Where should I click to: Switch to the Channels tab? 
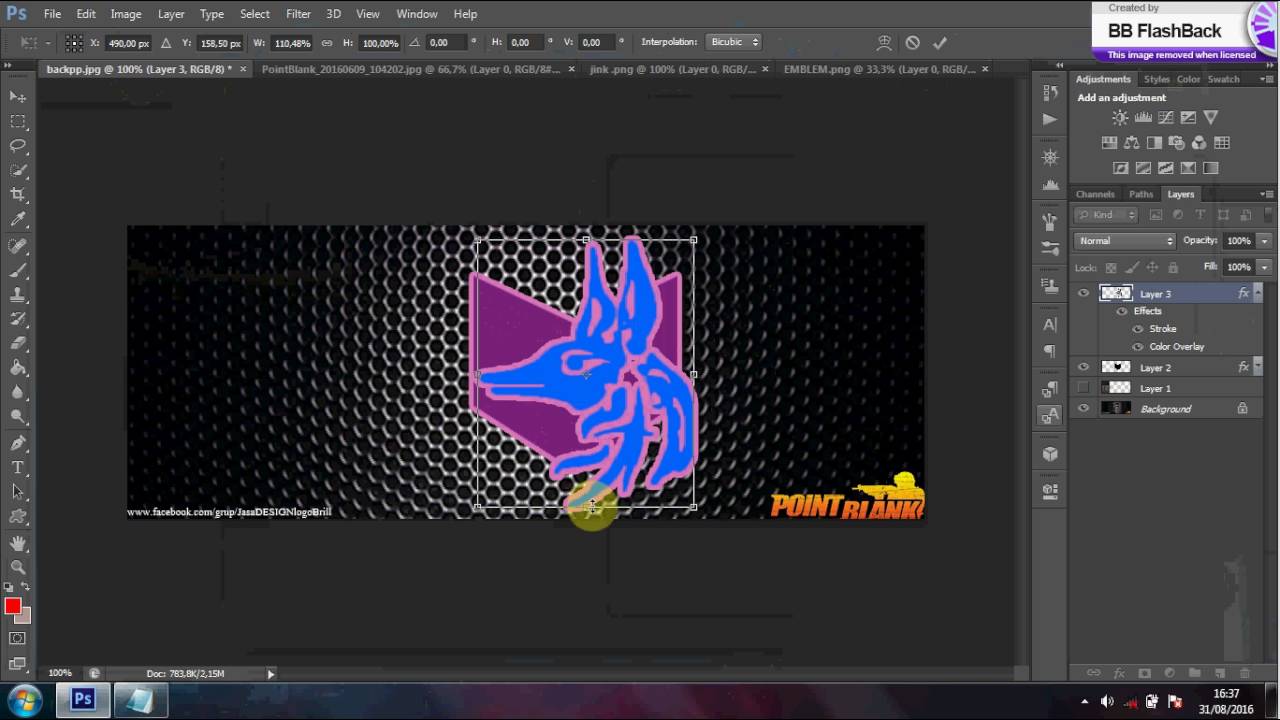[x=1095, y=194]
